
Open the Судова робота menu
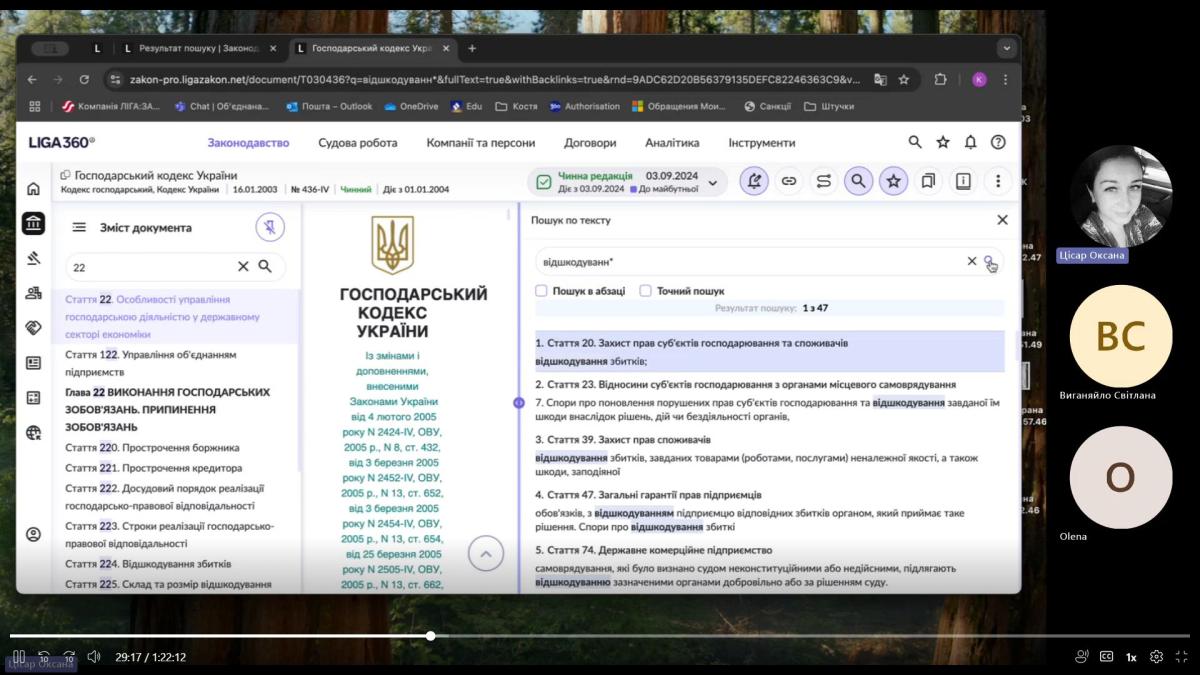357,143
